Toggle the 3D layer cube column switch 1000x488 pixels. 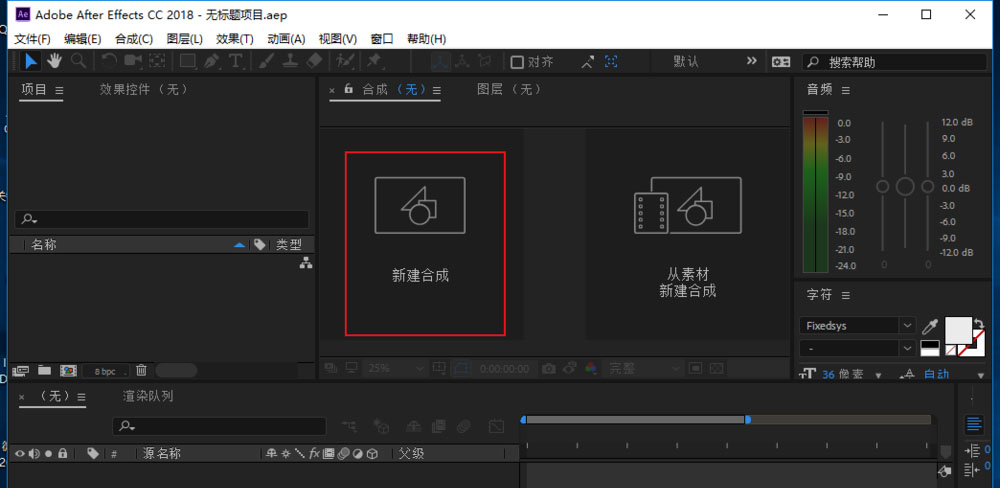tap(372, 454)
